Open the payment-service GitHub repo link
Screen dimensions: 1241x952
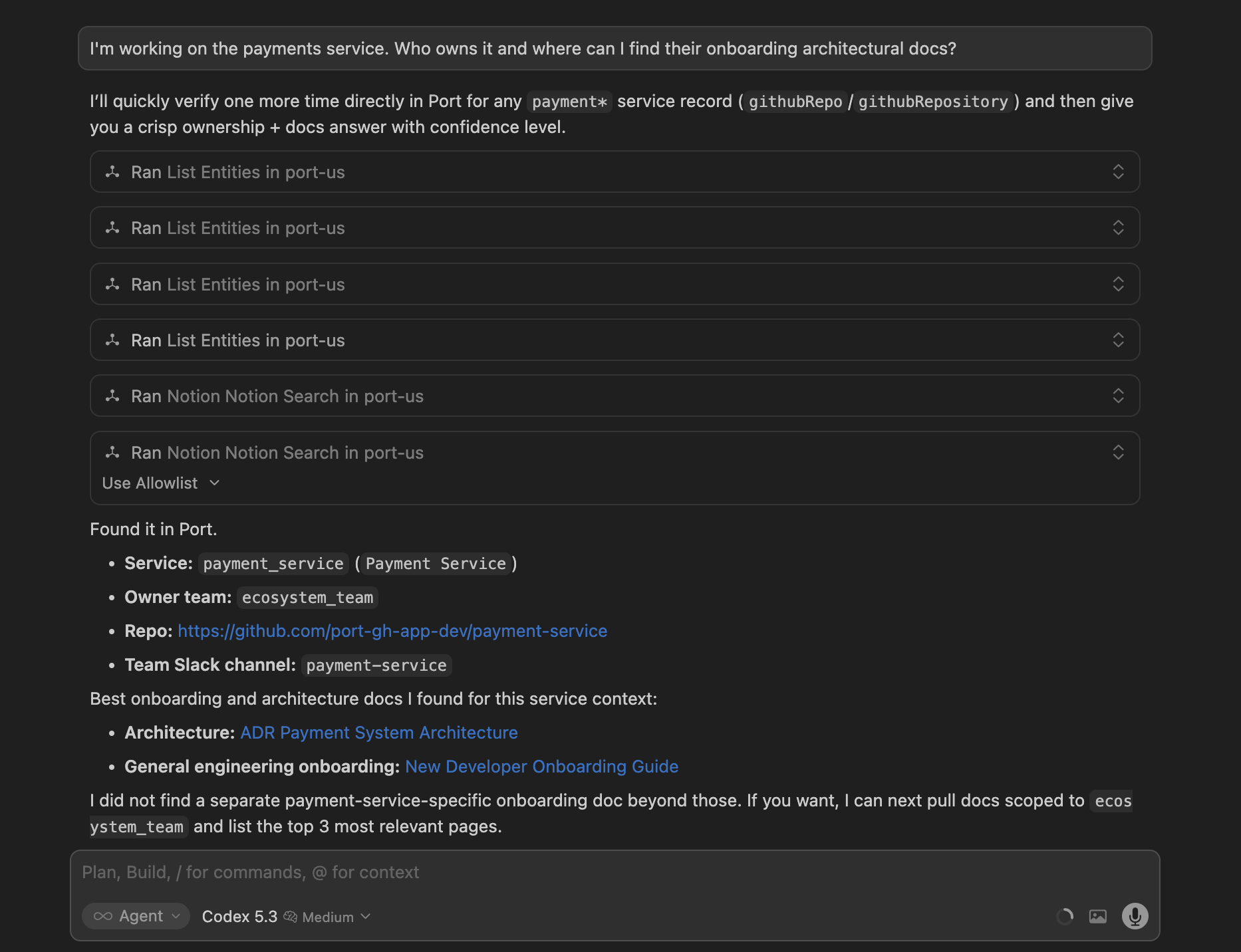point(392,631)
